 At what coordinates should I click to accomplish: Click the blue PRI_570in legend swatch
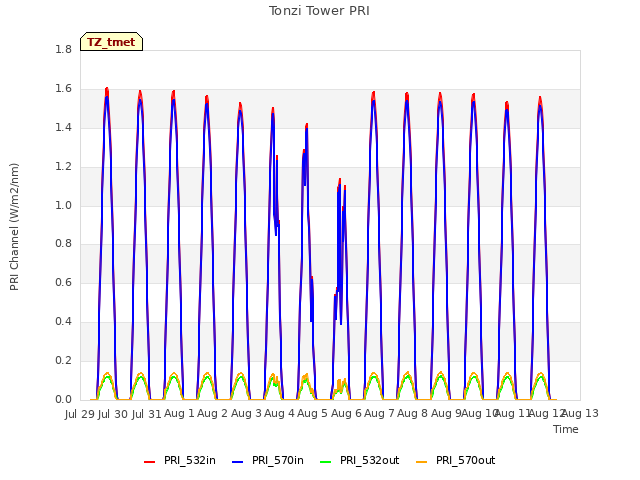pyautogui.click(x=238, y=462)
